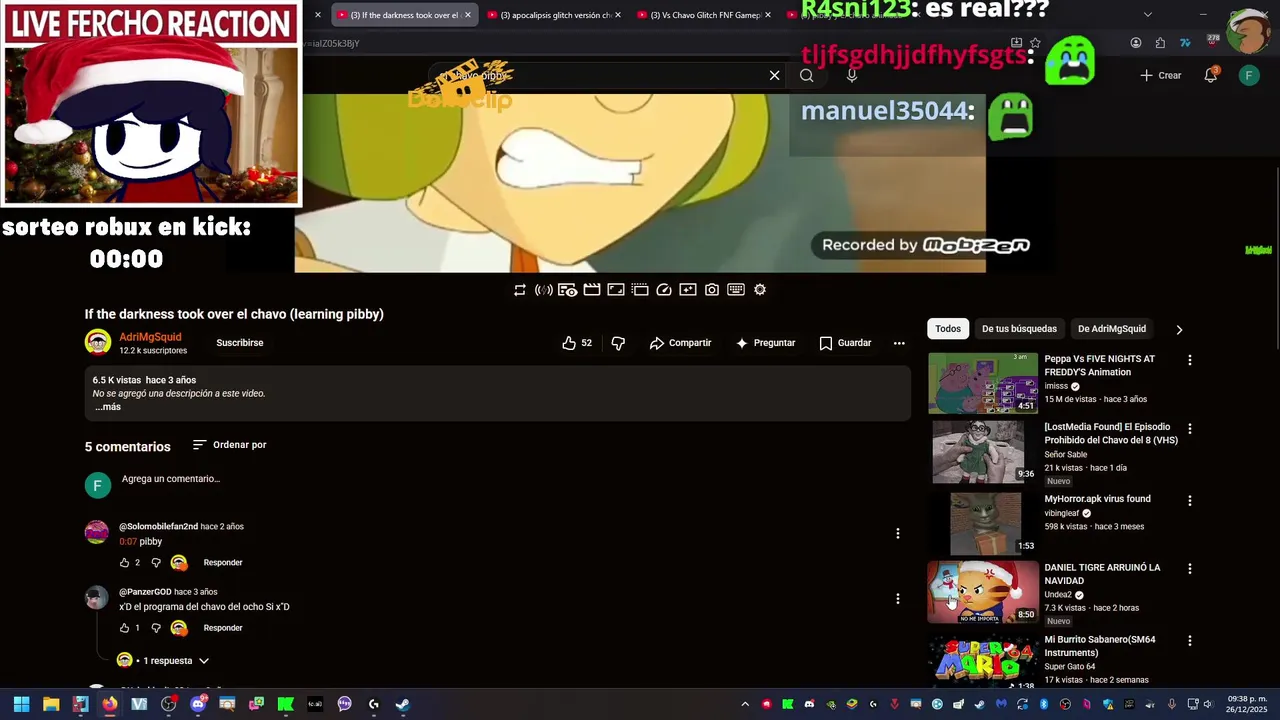Open the AdriMgSquid channel link
Screen dimensions: 1280x720
(150, 337)
